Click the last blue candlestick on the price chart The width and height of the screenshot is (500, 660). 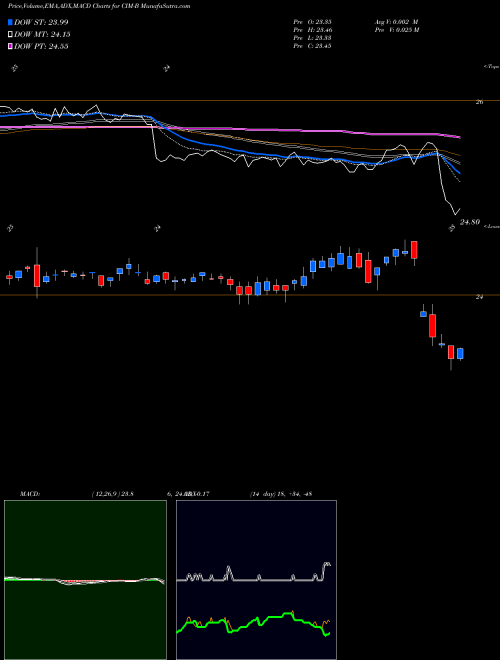click(x=460, y=353)
